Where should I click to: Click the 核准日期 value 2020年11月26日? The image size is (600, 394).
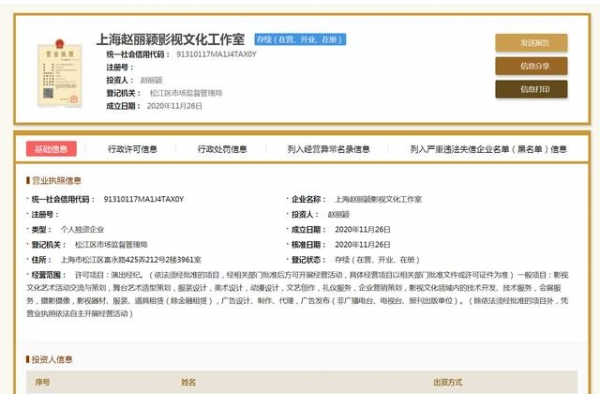point(362,244)
